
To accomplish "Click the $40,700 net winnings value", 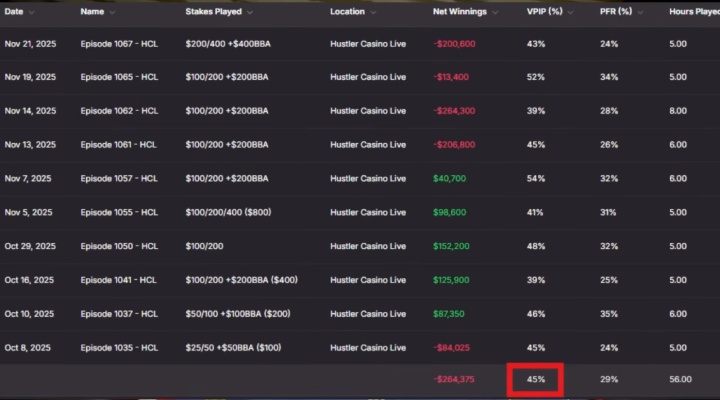I will (451, 179).
